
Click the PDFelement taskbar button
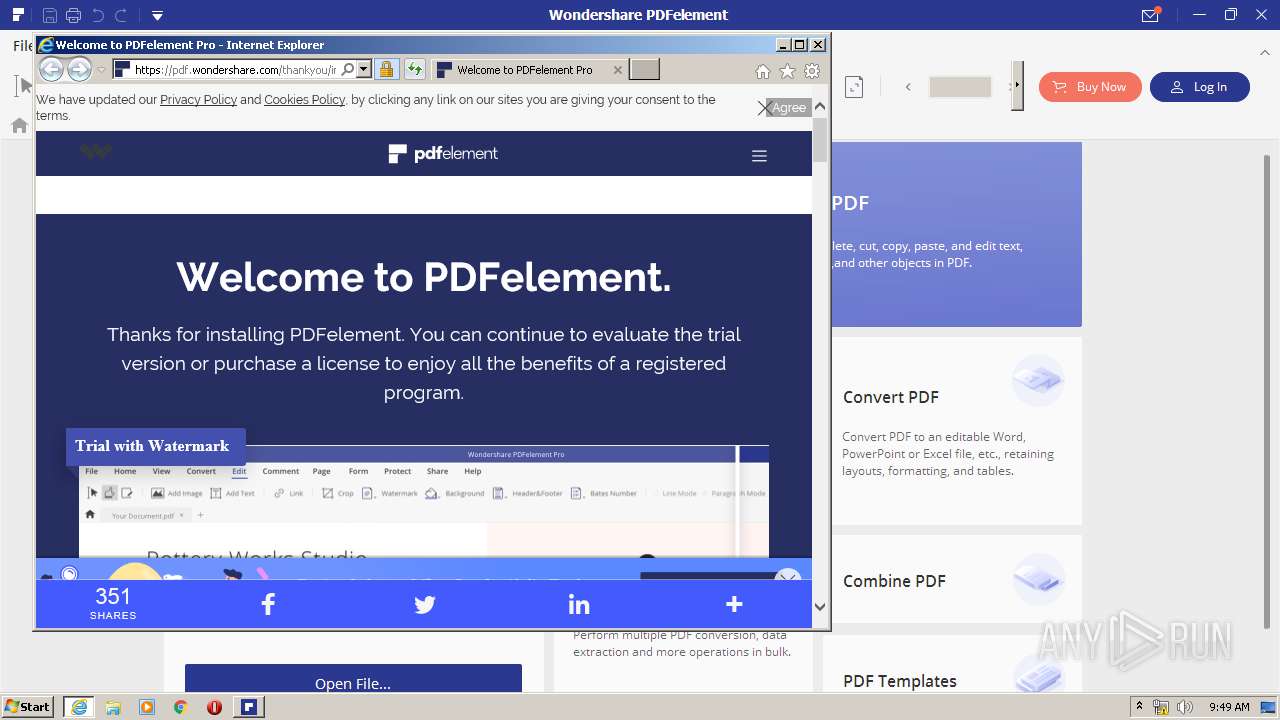tap(249, 707)
